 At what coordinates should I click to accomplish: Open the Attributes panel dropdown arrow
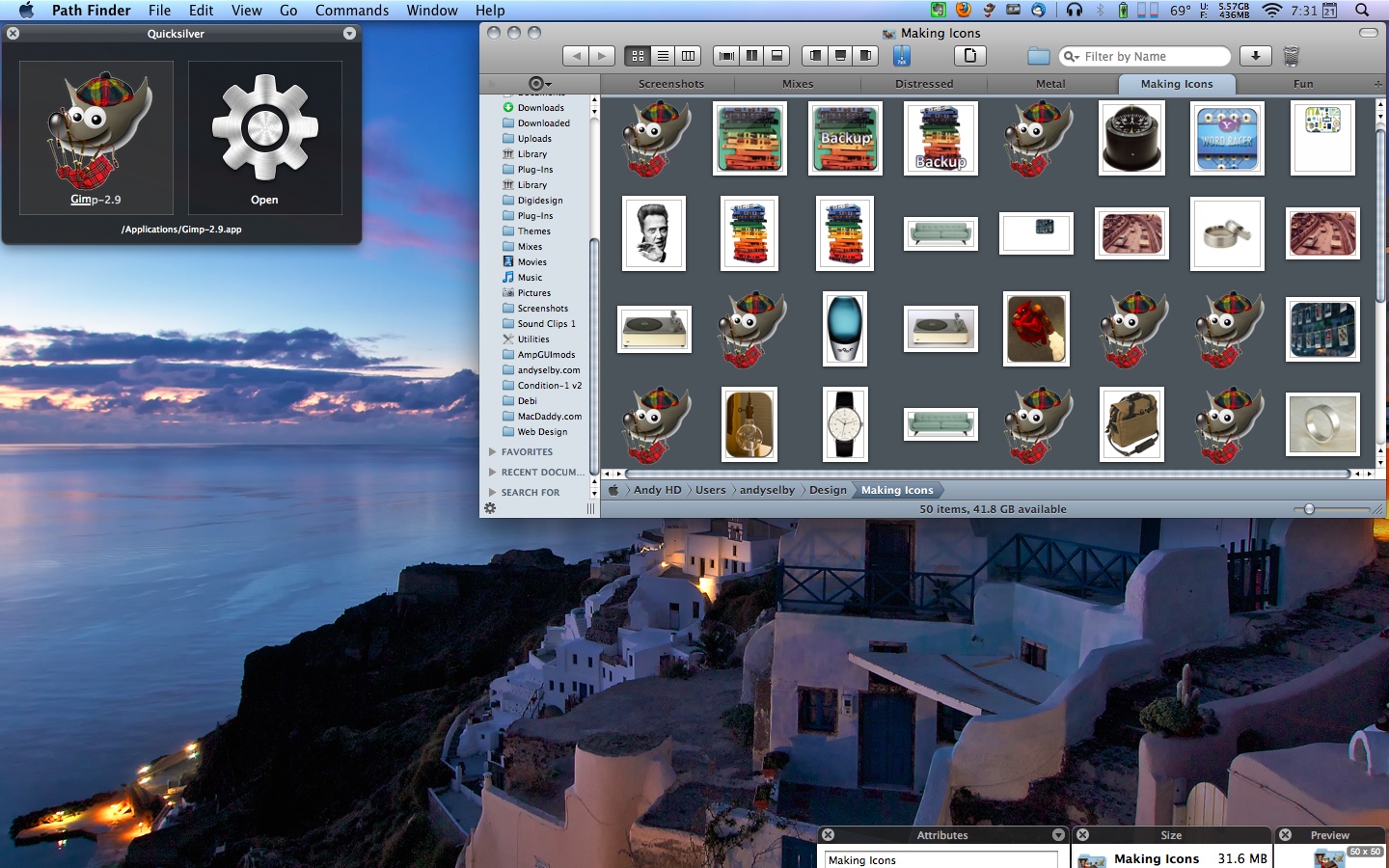coord(1058,834)
